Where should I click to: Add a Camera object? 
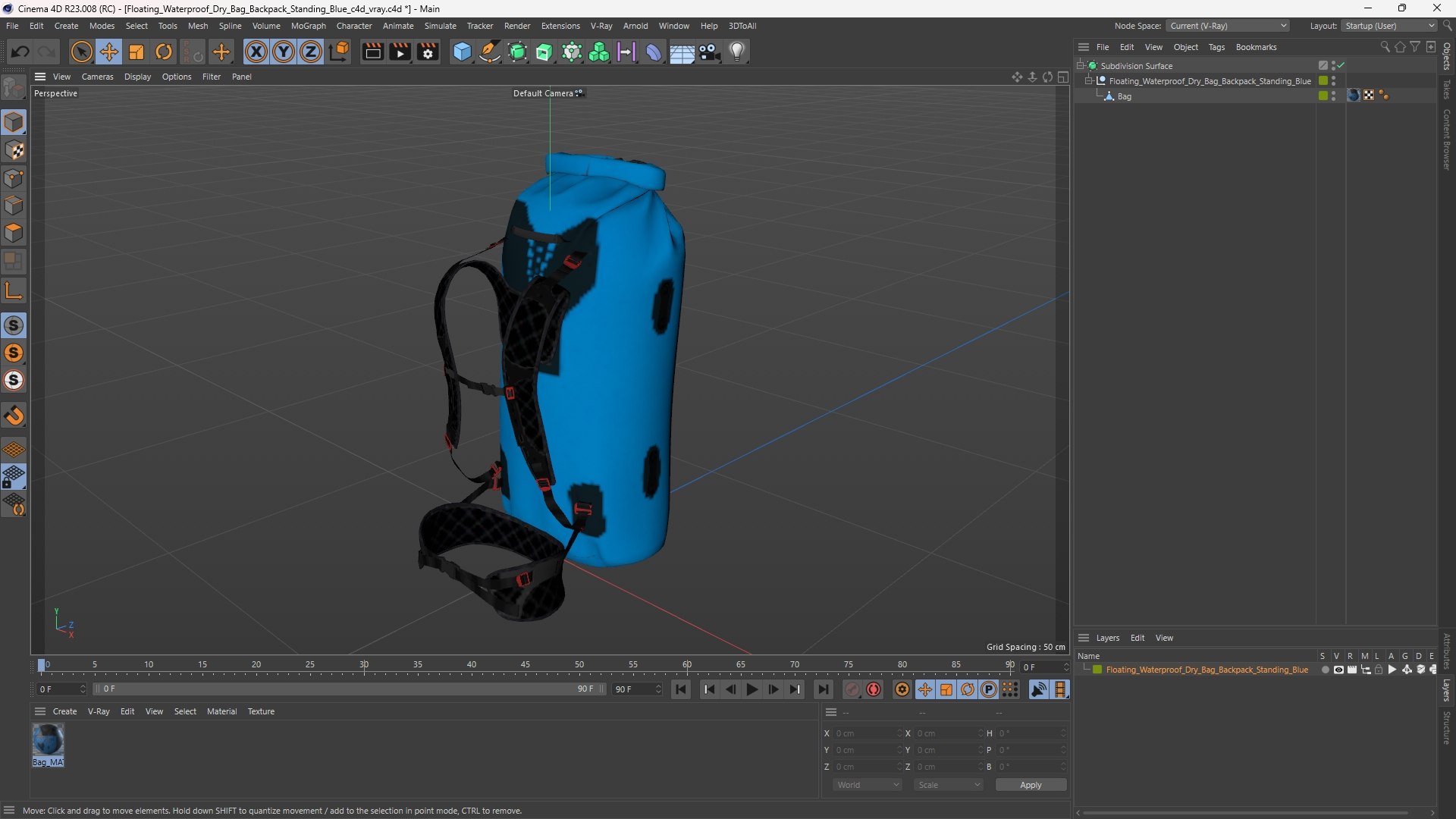[x=710, y=52]
